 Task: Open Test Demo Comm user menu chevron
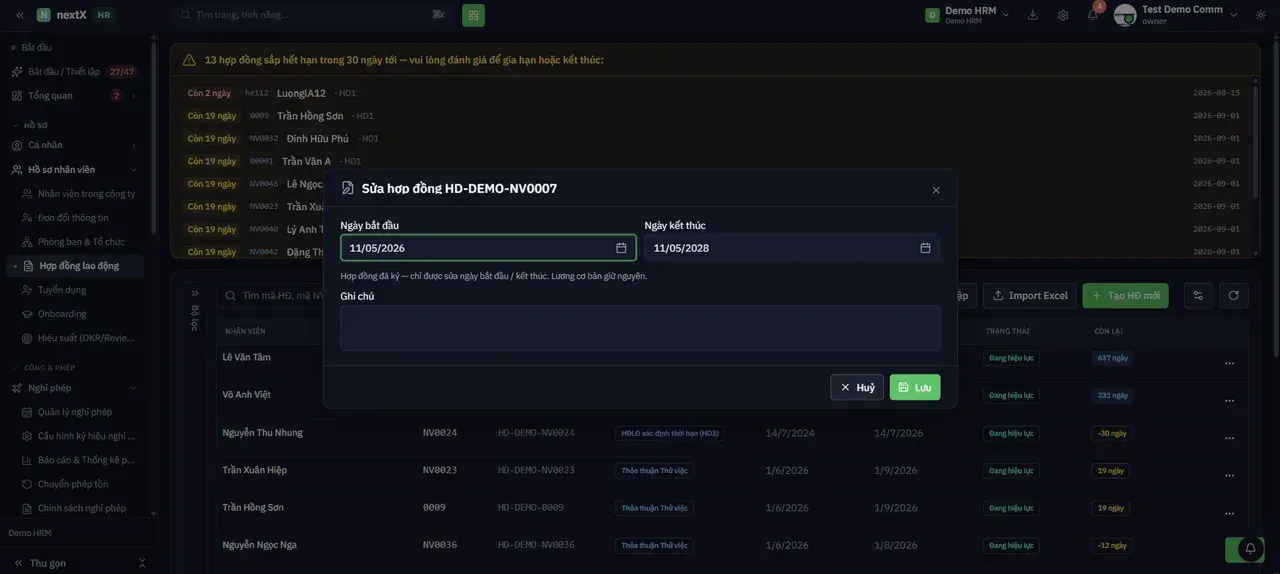point(1234,15)
